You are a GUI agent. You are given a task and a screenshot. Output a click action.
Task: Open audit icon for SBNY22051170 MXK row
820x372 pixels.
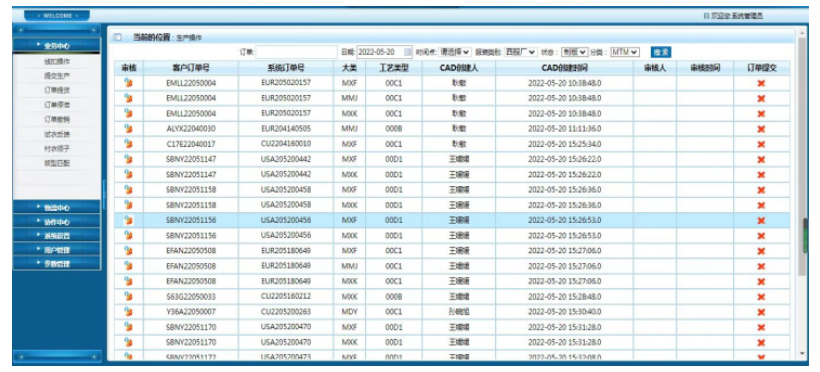click(128, 342)
